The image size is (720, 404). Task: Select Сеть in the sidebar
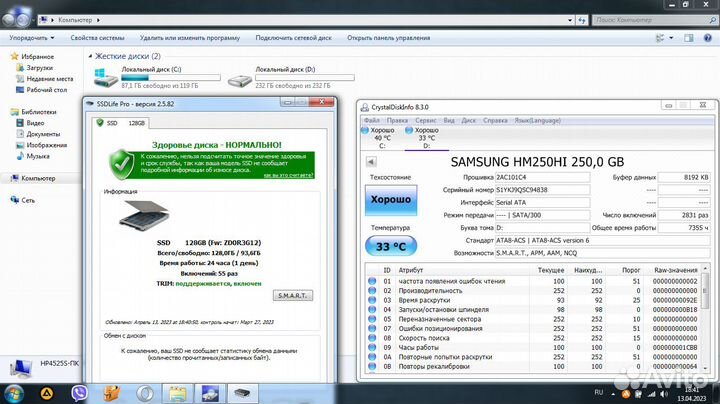pyautogui.click(x=28, y=200)
